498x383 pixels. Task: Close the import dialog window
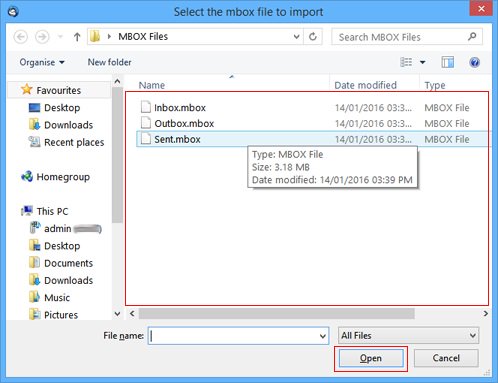pos(481,9)
